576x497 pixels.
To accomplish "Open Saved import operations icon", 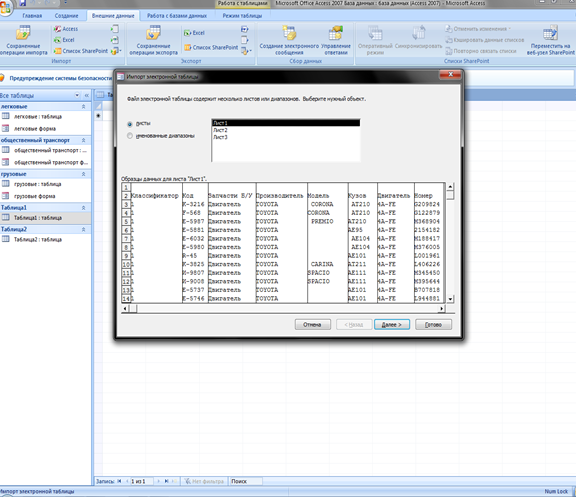I will click(x=23, y=33).
